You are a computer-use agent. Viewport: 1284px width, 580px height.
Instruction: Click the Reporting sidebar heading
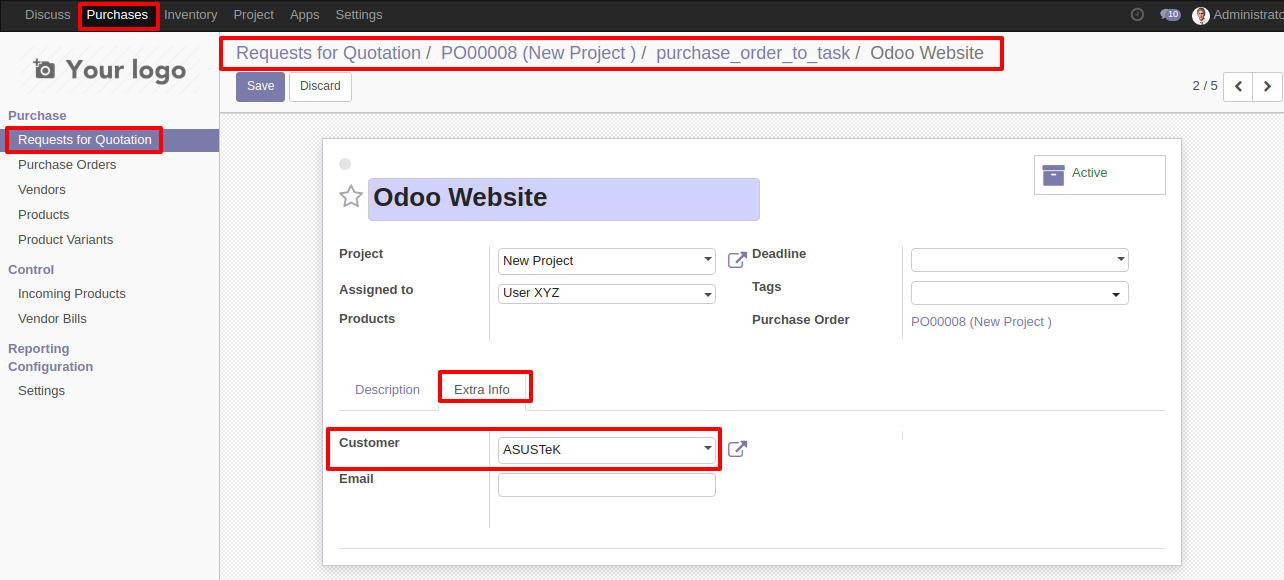coord(39,349)
